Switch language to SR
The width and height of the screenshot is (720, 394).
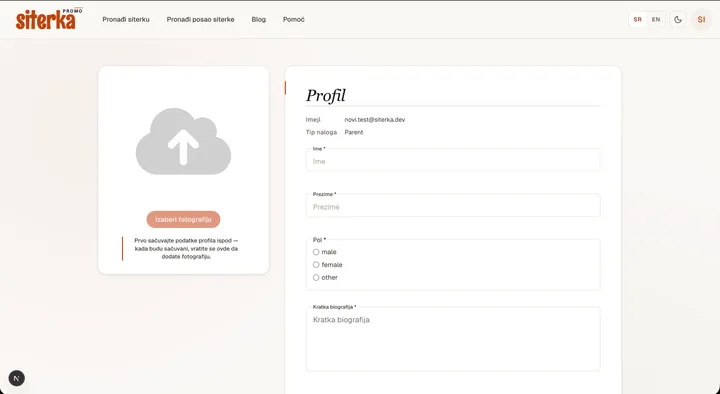pos(637,19)
